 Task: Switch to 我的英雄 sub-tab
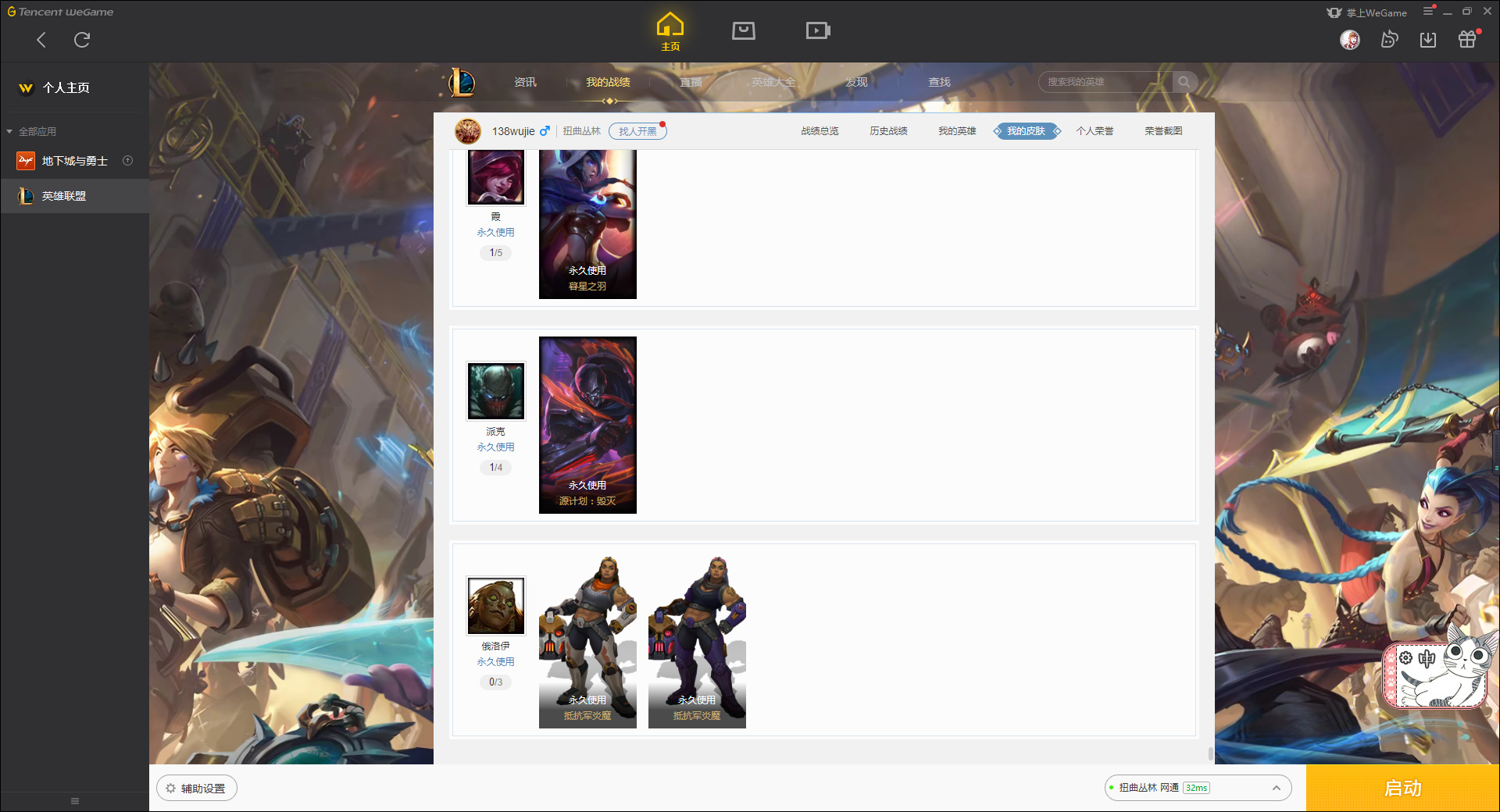tap(957, 131)
